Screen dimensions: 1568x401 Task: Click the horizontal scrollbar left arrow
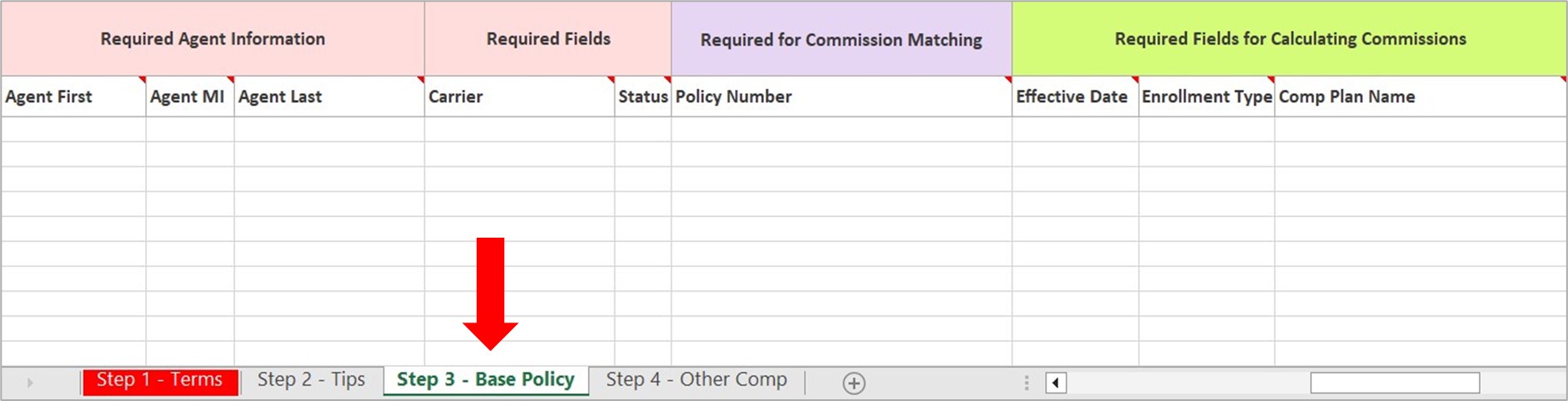tap(1055, 382)
